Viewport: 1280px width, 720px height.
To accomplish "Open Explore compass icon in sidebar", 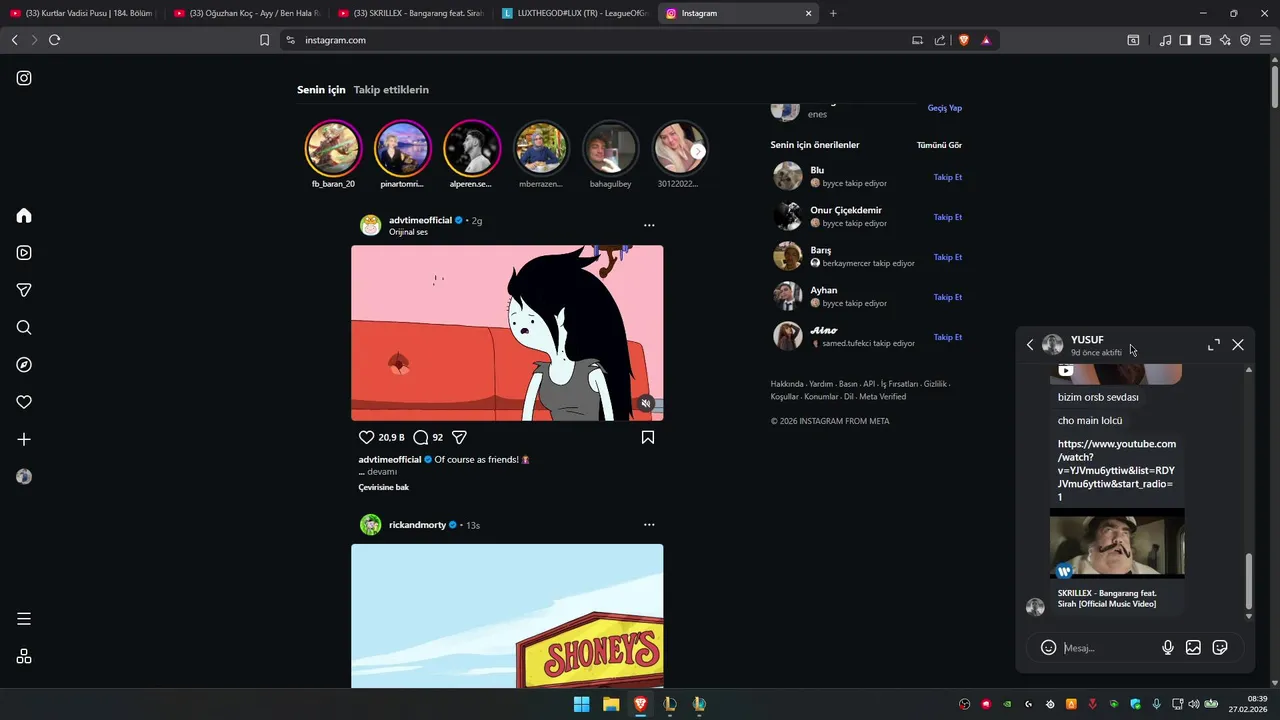I will (24, 365).
